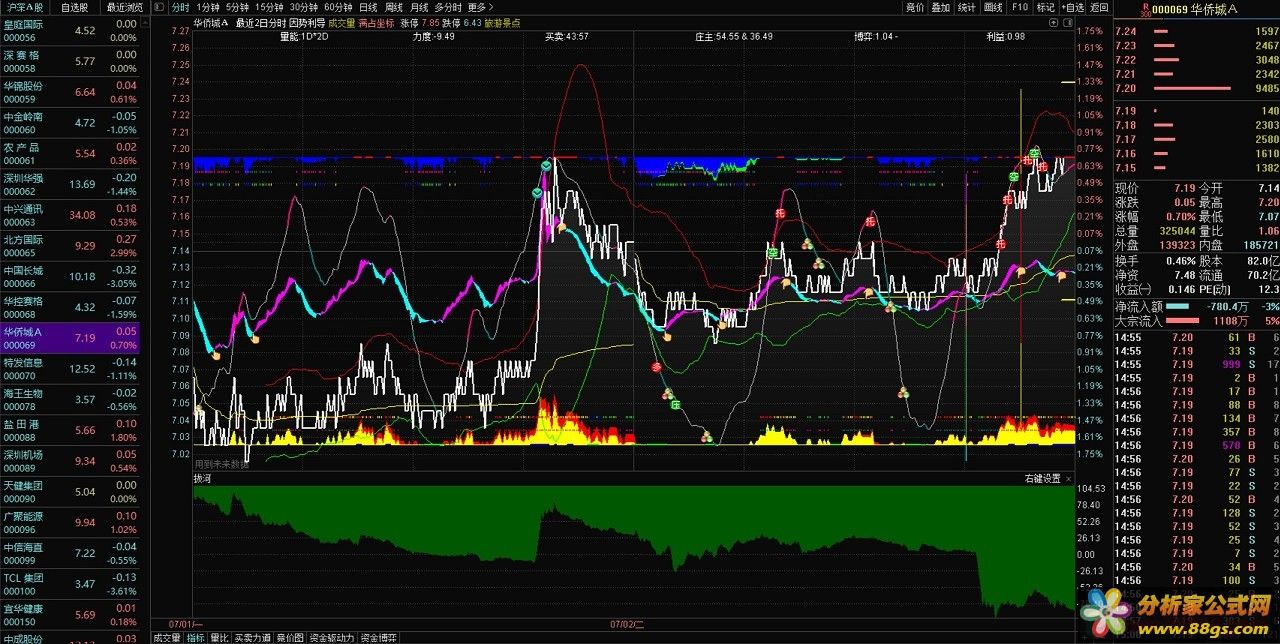Select 华锦股份 000059 in stock list
This screenshot has height=644, width=1280.
click(70, 92)
